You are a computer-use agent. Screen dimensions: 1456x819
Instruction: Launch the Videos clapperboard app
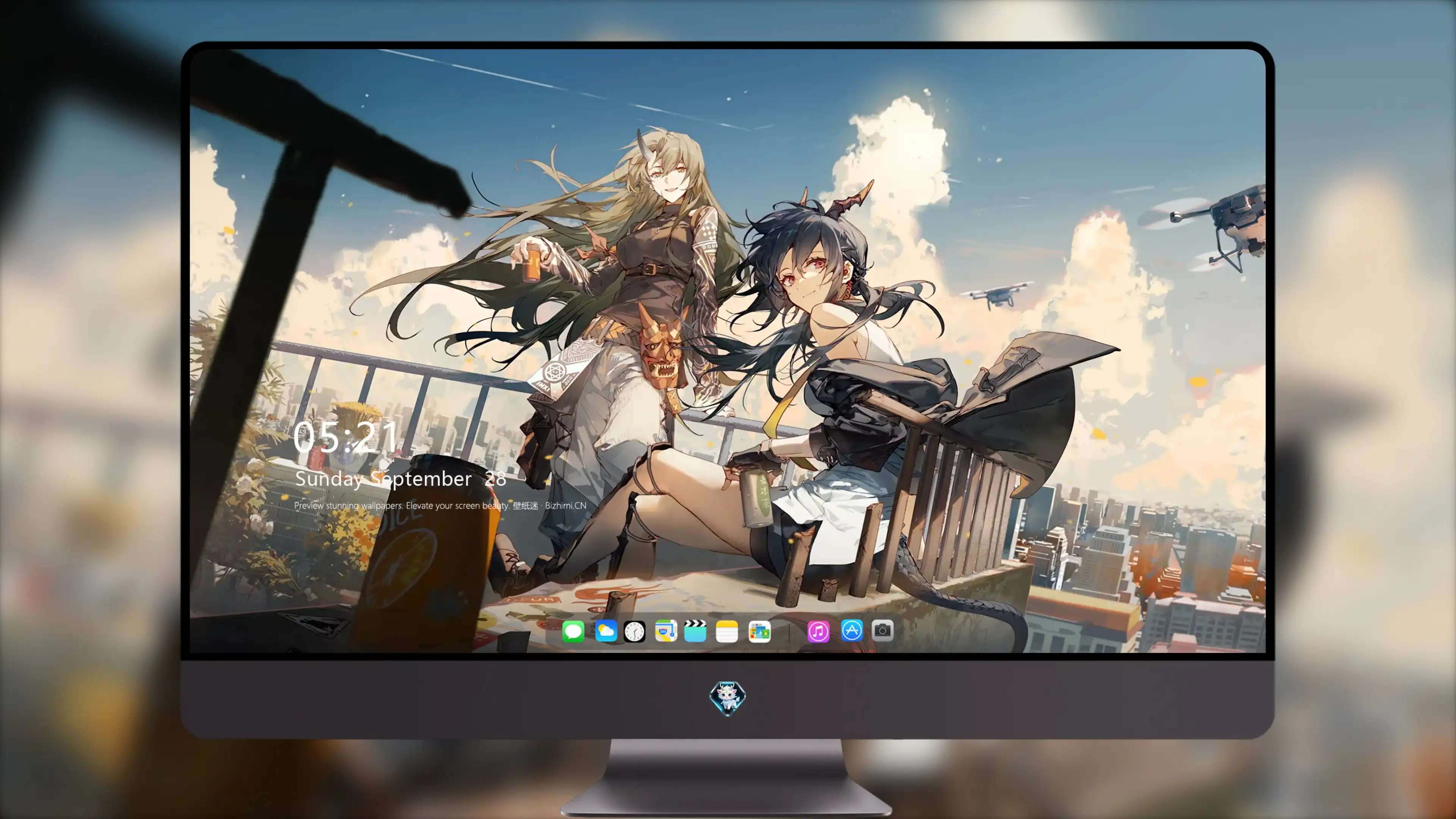(695, 631)
